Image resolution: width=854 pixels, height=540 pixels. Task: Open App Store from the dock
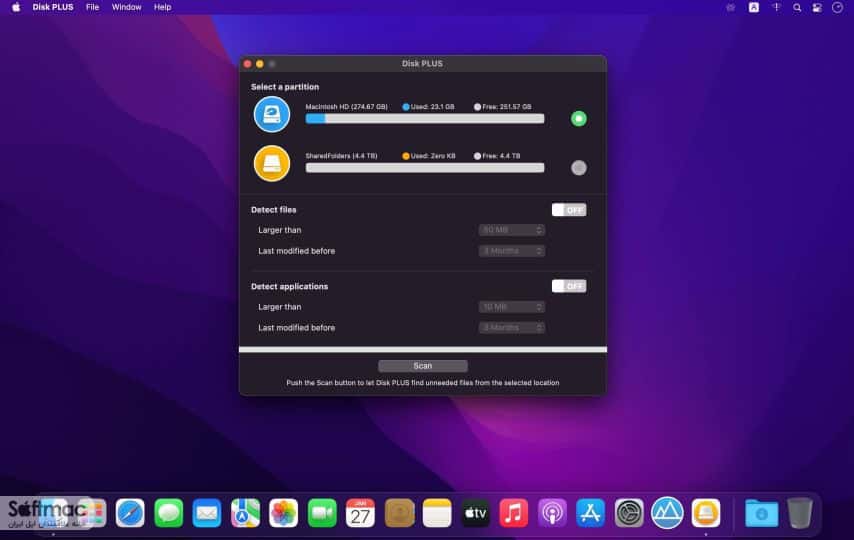pyautogui.click(x=590, y=513)
